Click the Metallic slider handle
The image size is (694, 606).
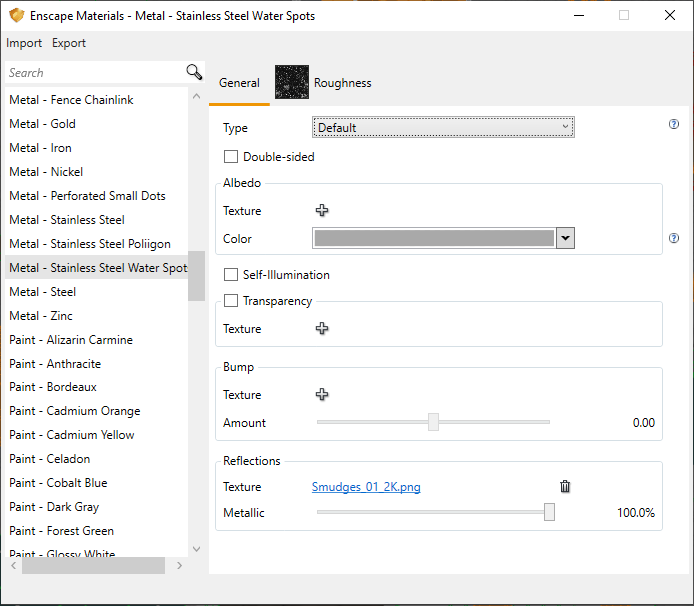click(x=549, y=512)
